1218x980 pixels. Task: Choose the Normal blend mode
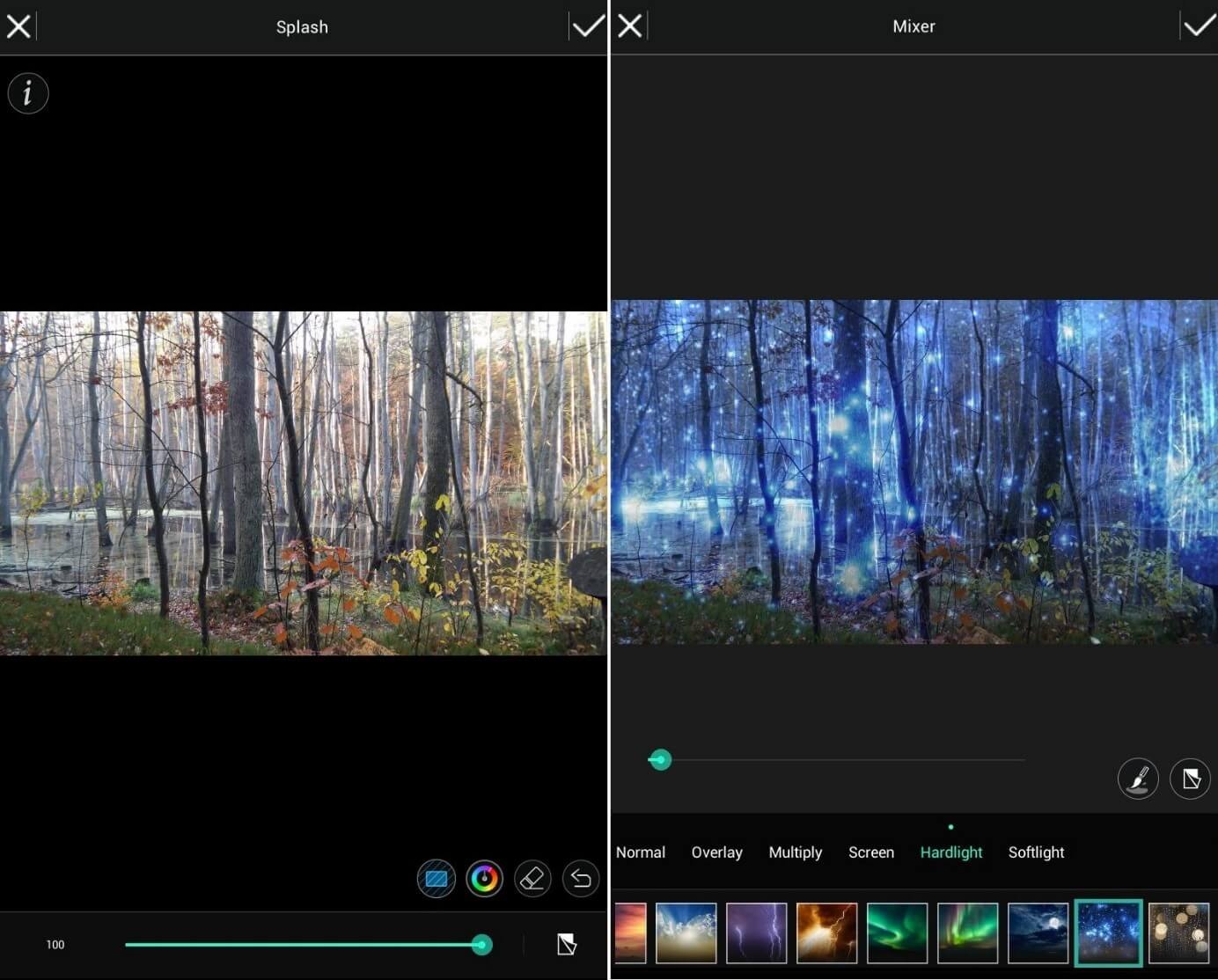pyautogui.click(x=641, y=852)
